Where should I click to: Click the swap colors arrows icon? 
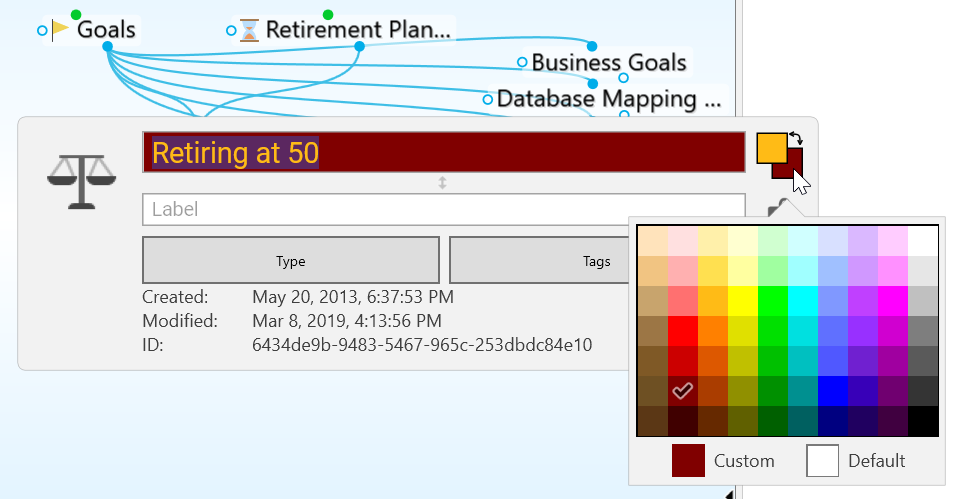pyautogui.click(x=796, y=138)
